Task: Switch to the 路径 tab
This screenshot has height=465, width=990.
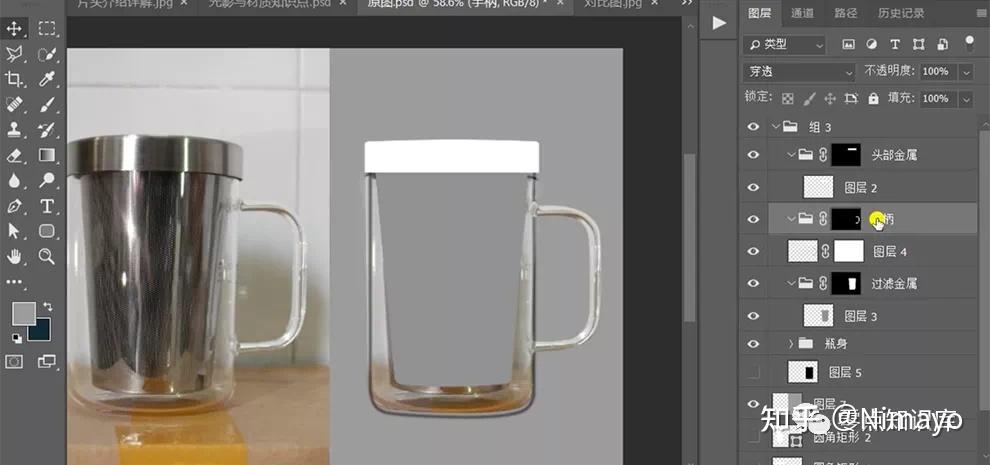Action: pyautogui.click(x=845, y=13)
